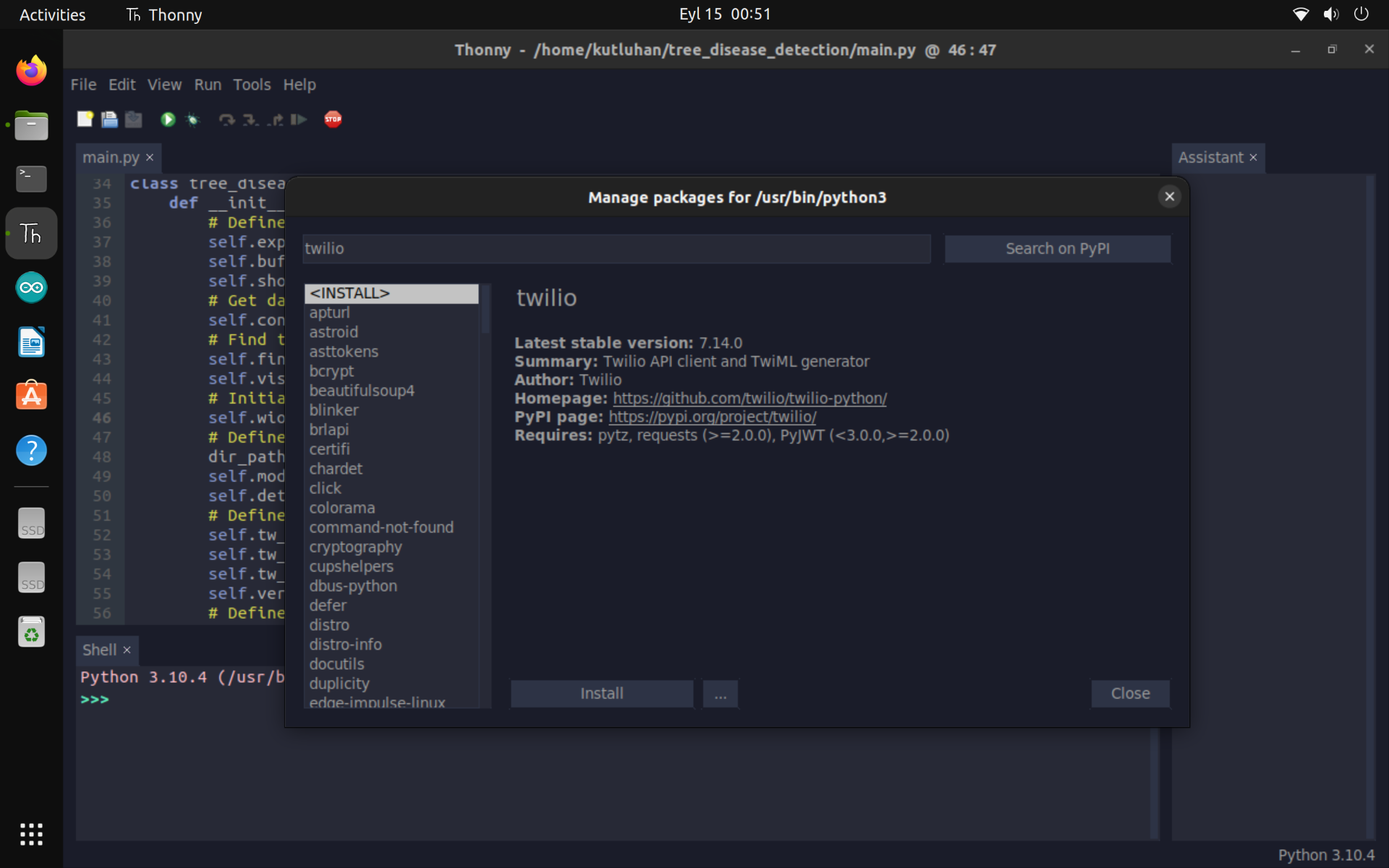The image size is (1389, 868).
Task: Open LibreOffice Writer from the dock
Action: 31,342
